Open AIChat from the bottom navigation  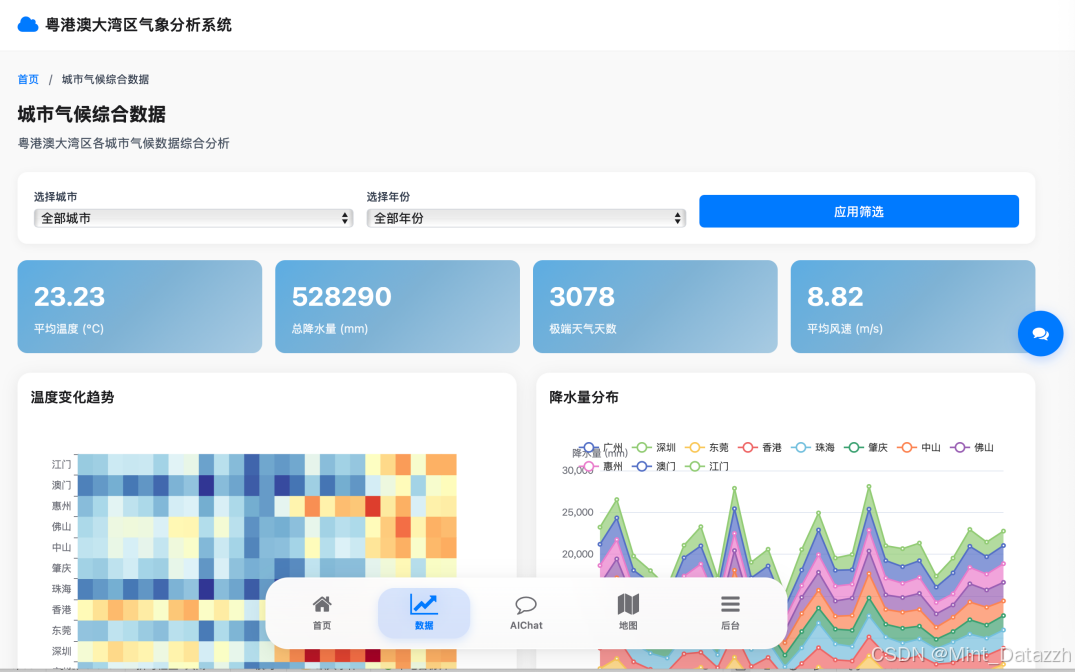coord(526,613)
